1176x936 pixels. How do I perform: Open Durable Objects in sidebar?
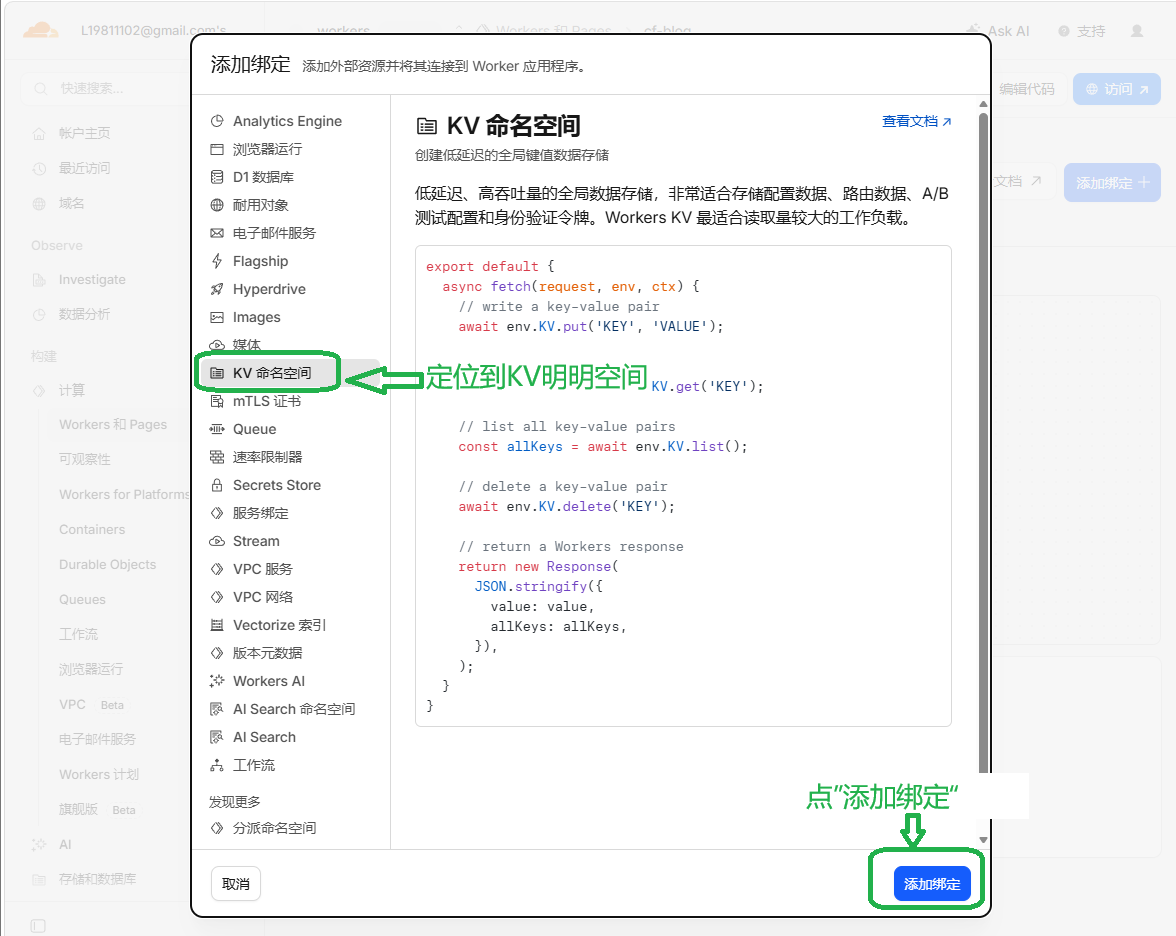click(x=107, y=565)
